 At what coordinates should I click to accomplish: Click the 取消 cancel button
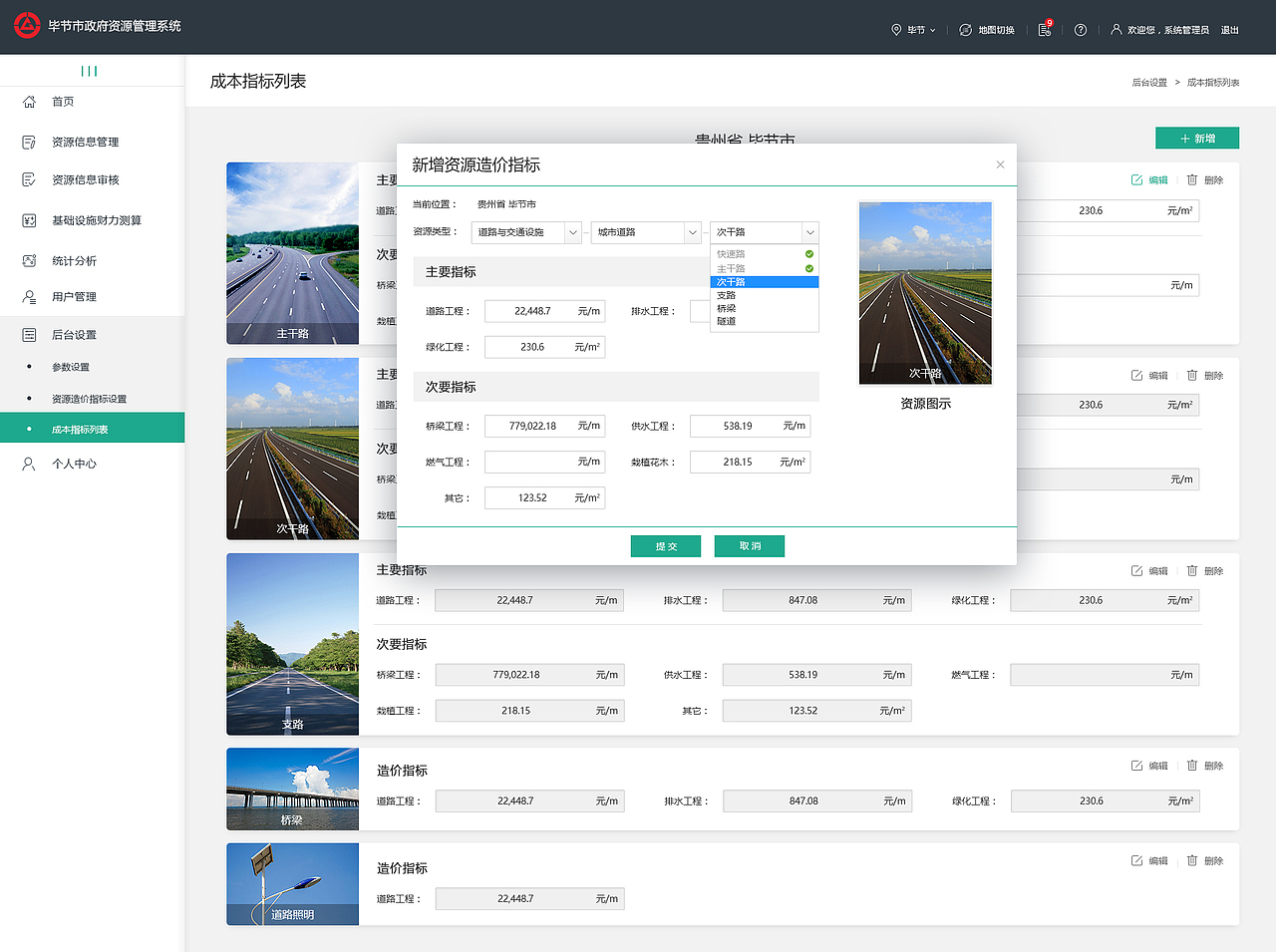click(750, 546)
